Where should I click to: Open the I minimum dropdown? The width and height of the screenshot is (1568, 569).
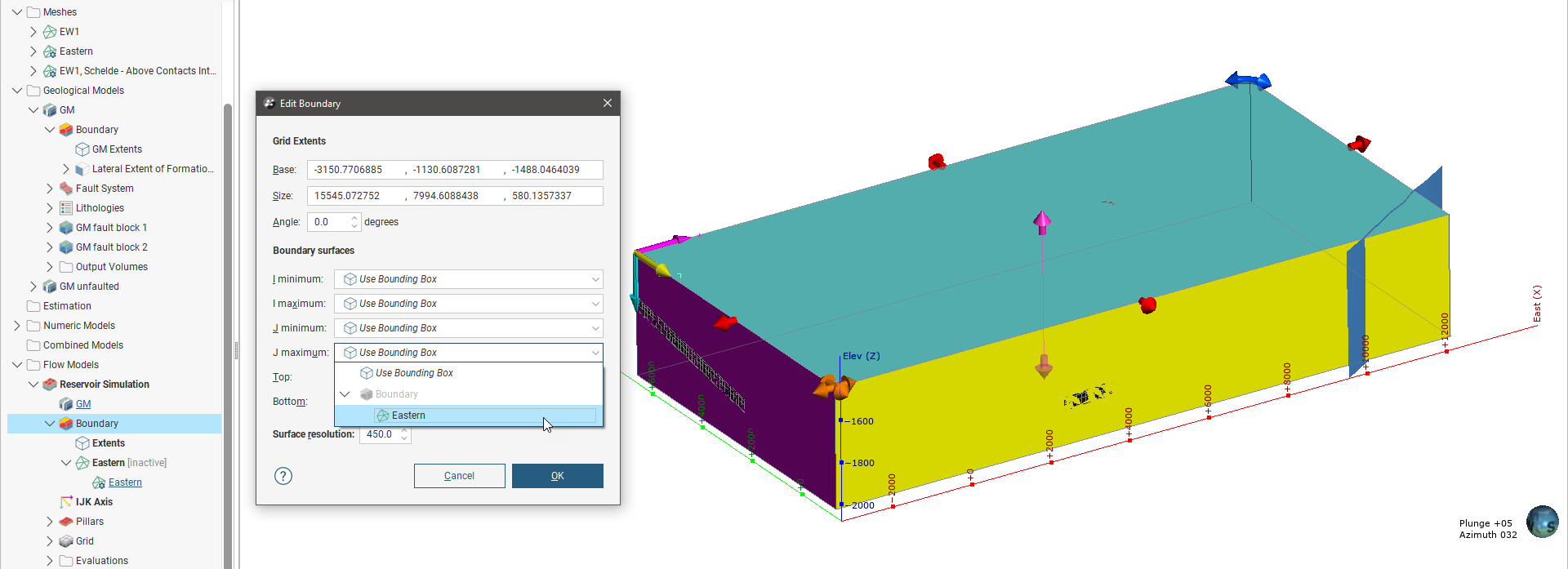[468, 279]
